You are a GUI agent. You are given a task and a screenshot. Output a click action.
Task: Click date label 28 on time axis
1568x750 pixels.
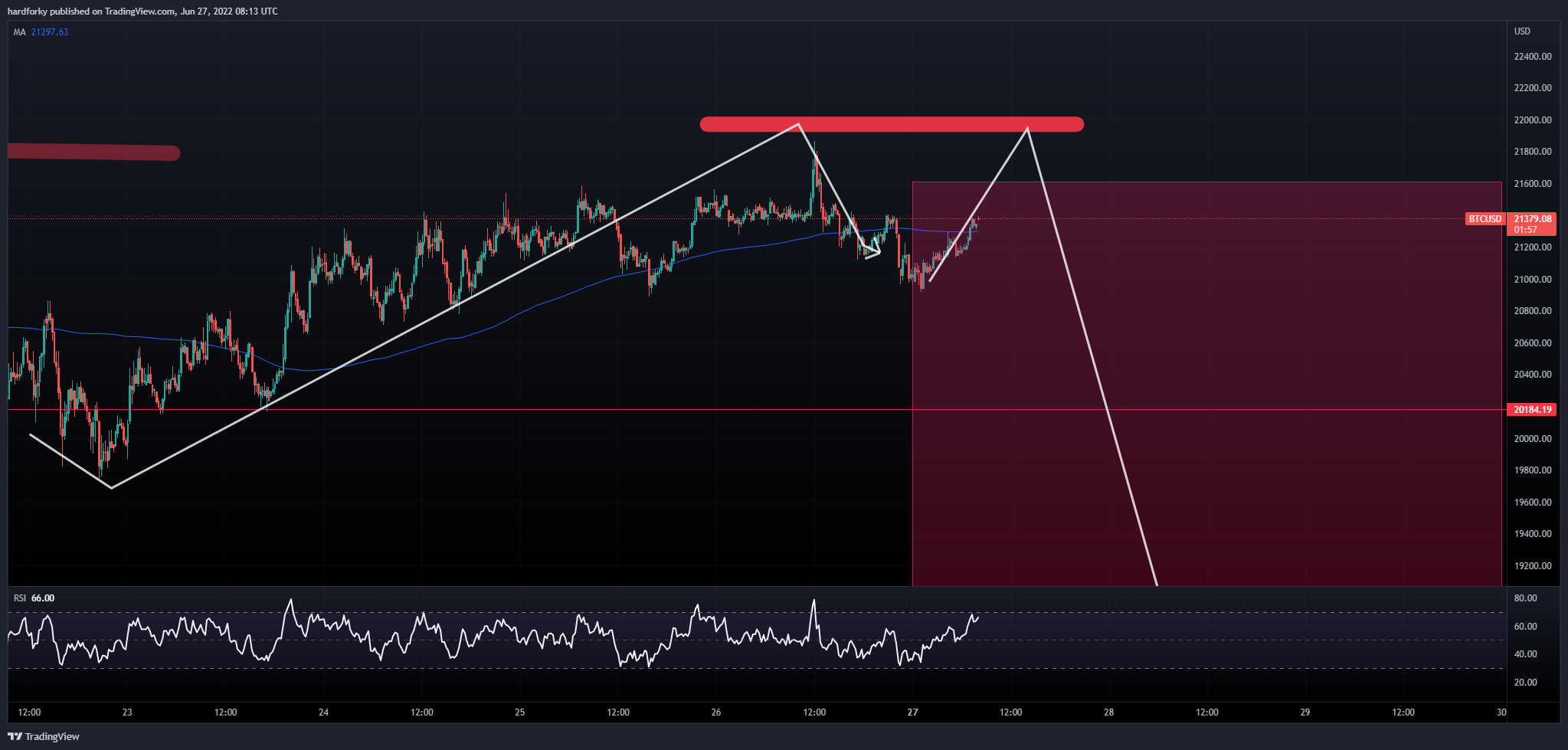pos(1109,712)
